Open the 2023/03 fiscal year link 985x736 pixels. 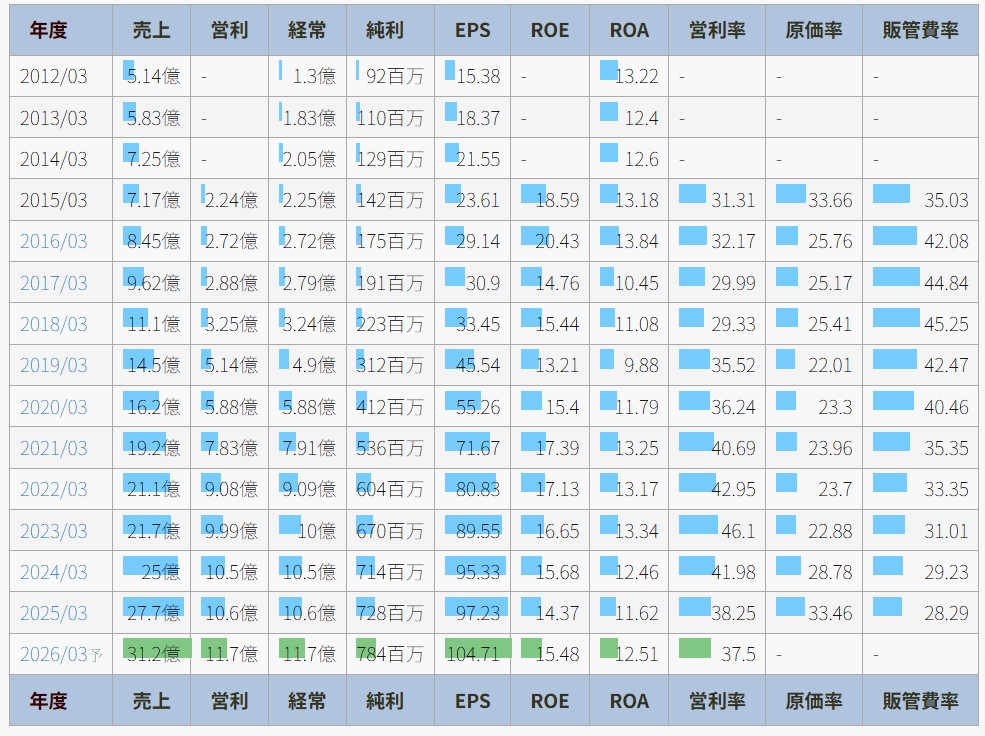tap(53, 531)
